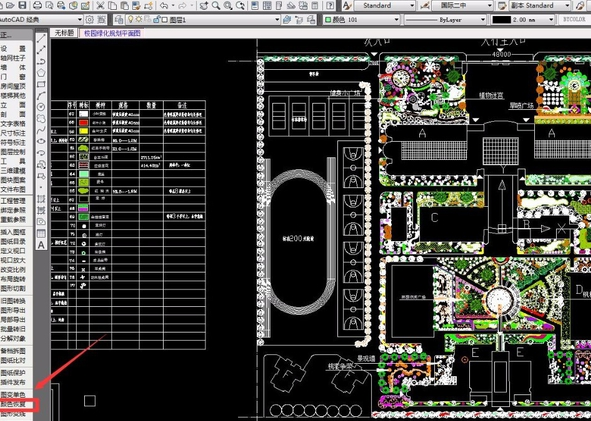Toggle layer freeze sun icon

tap(139, 20)
